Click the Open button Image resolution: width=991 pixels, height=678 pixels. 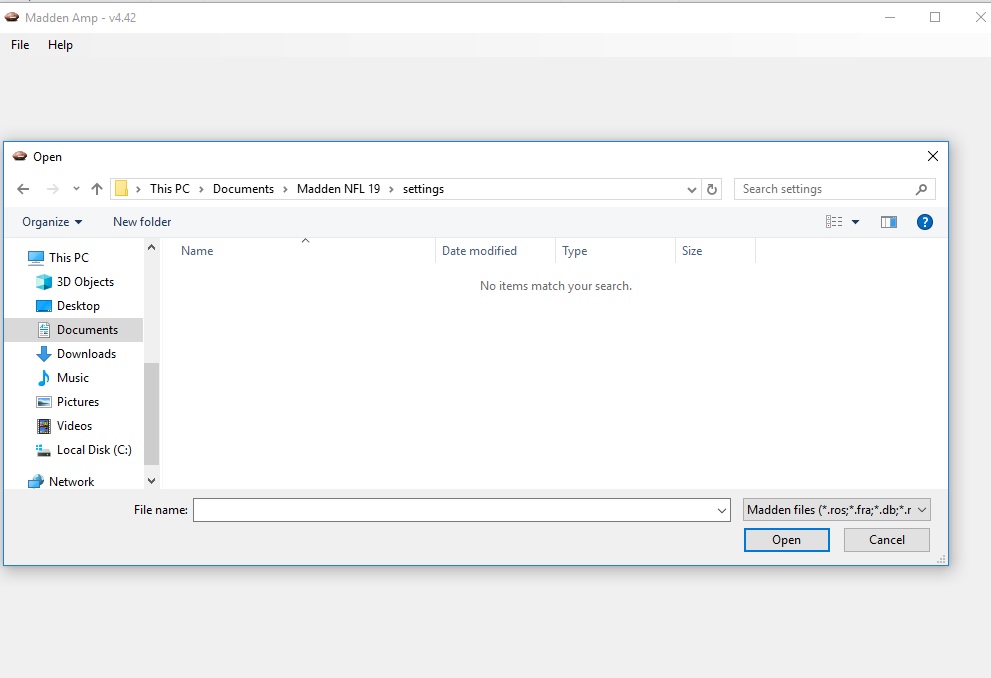point(786,540)
